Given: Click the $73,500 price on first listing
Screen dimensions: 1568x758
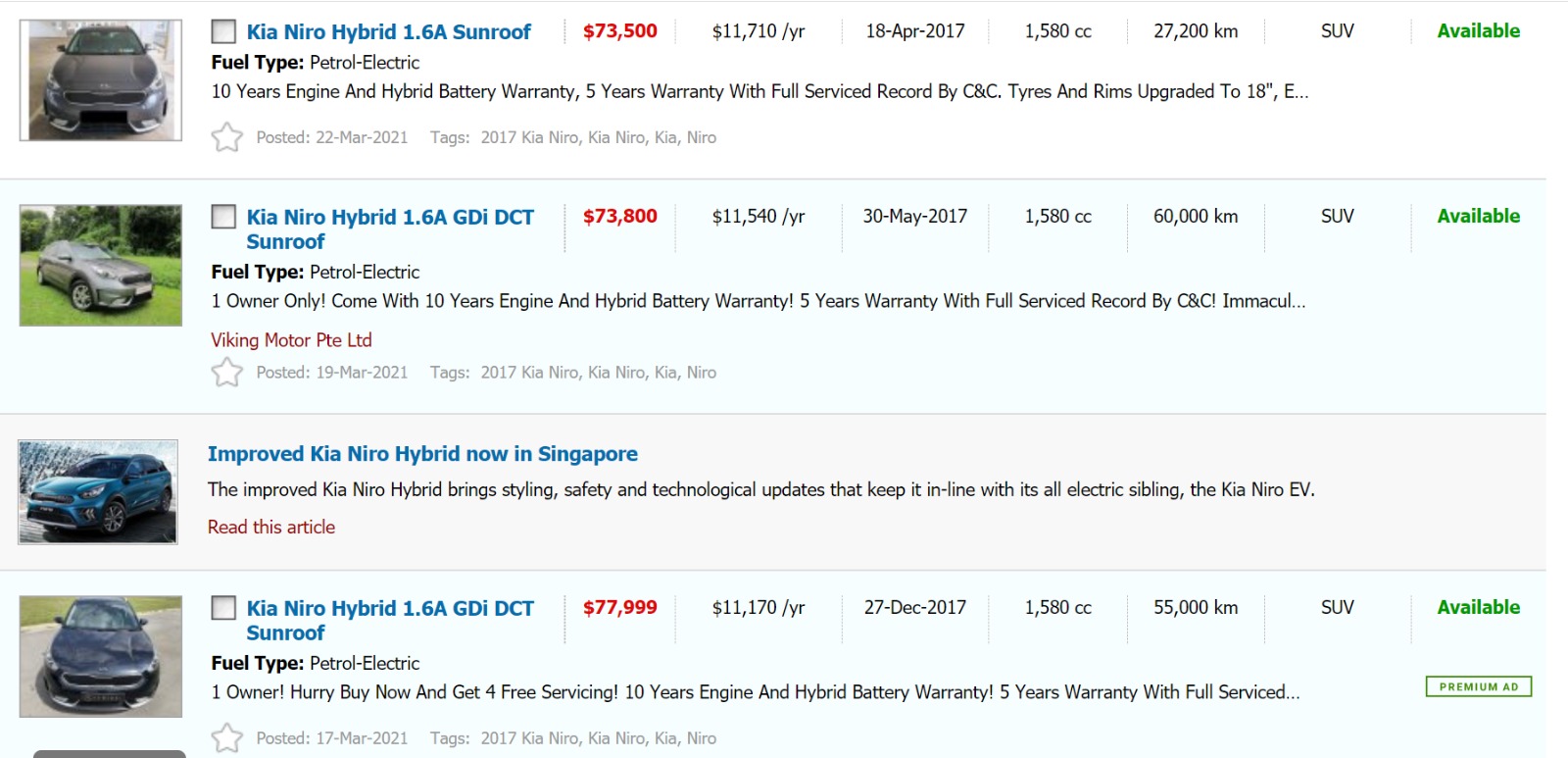Looking at the screenshot, I should 619,30.
